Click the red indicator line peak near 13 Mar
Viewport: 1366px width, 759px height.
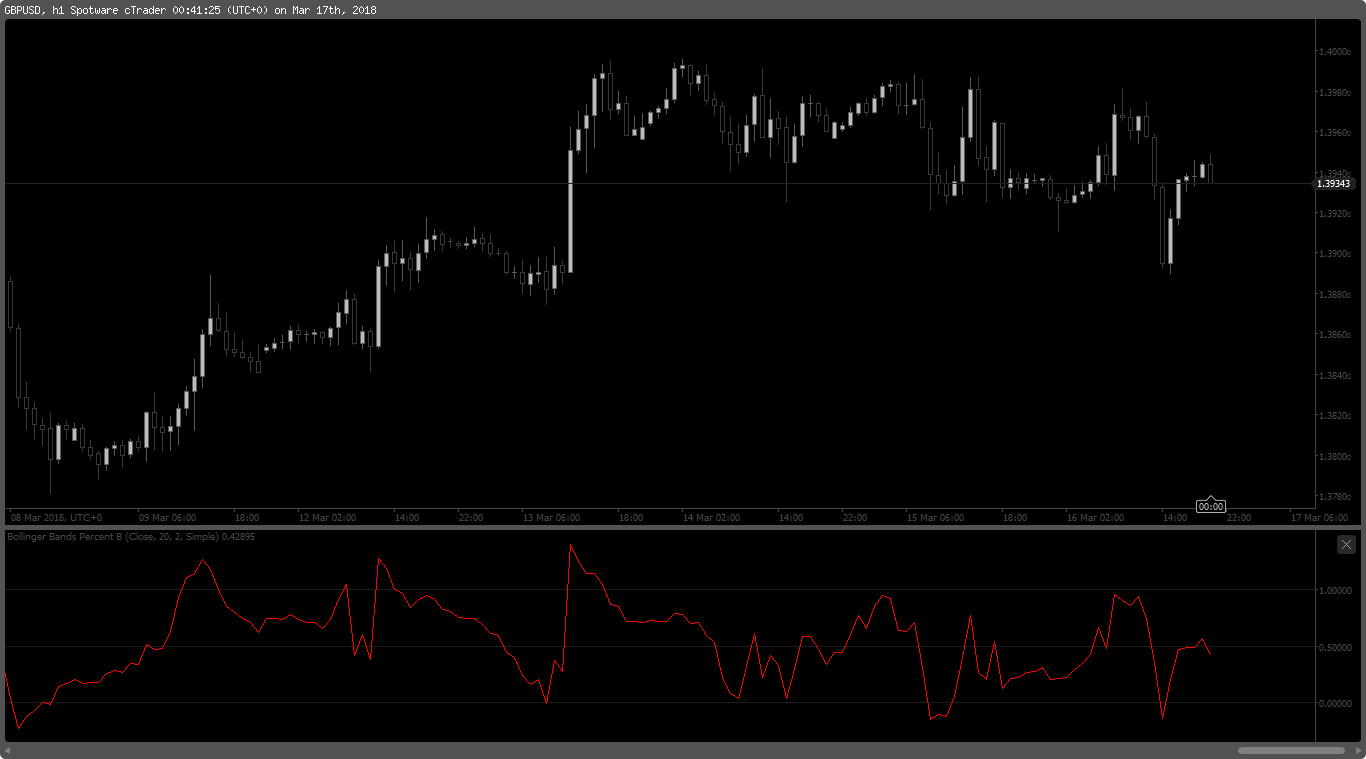coord(570,546)
